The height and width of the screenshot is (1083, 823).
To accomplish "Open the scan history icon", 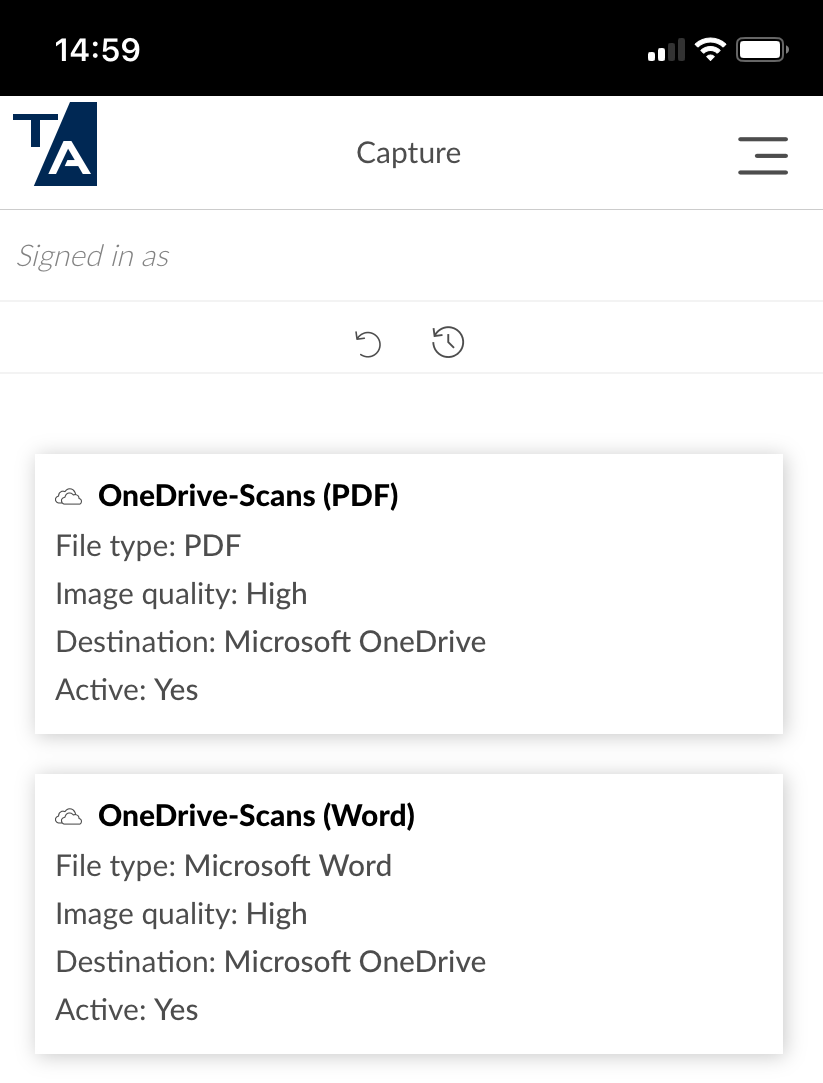I will pos(447,341).
